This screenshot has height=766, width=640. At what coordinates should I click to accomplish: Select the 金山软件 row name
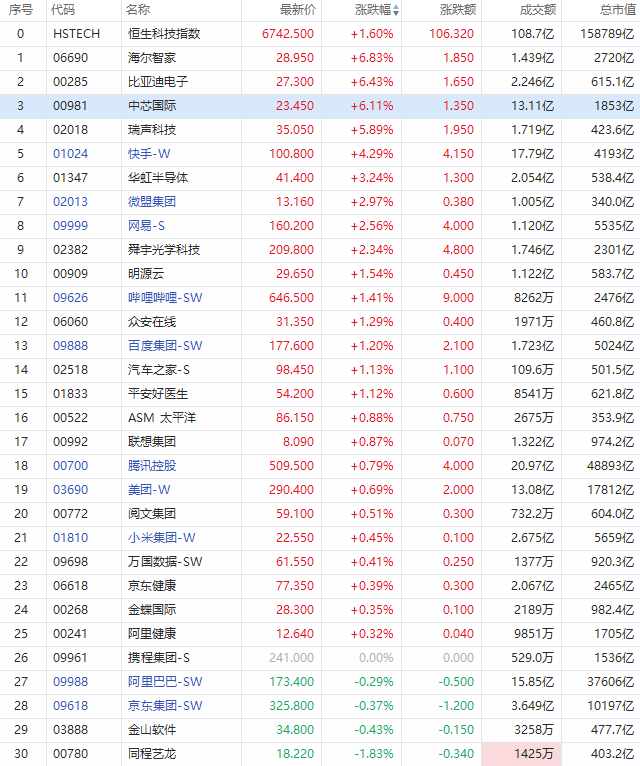click(152, 729)
